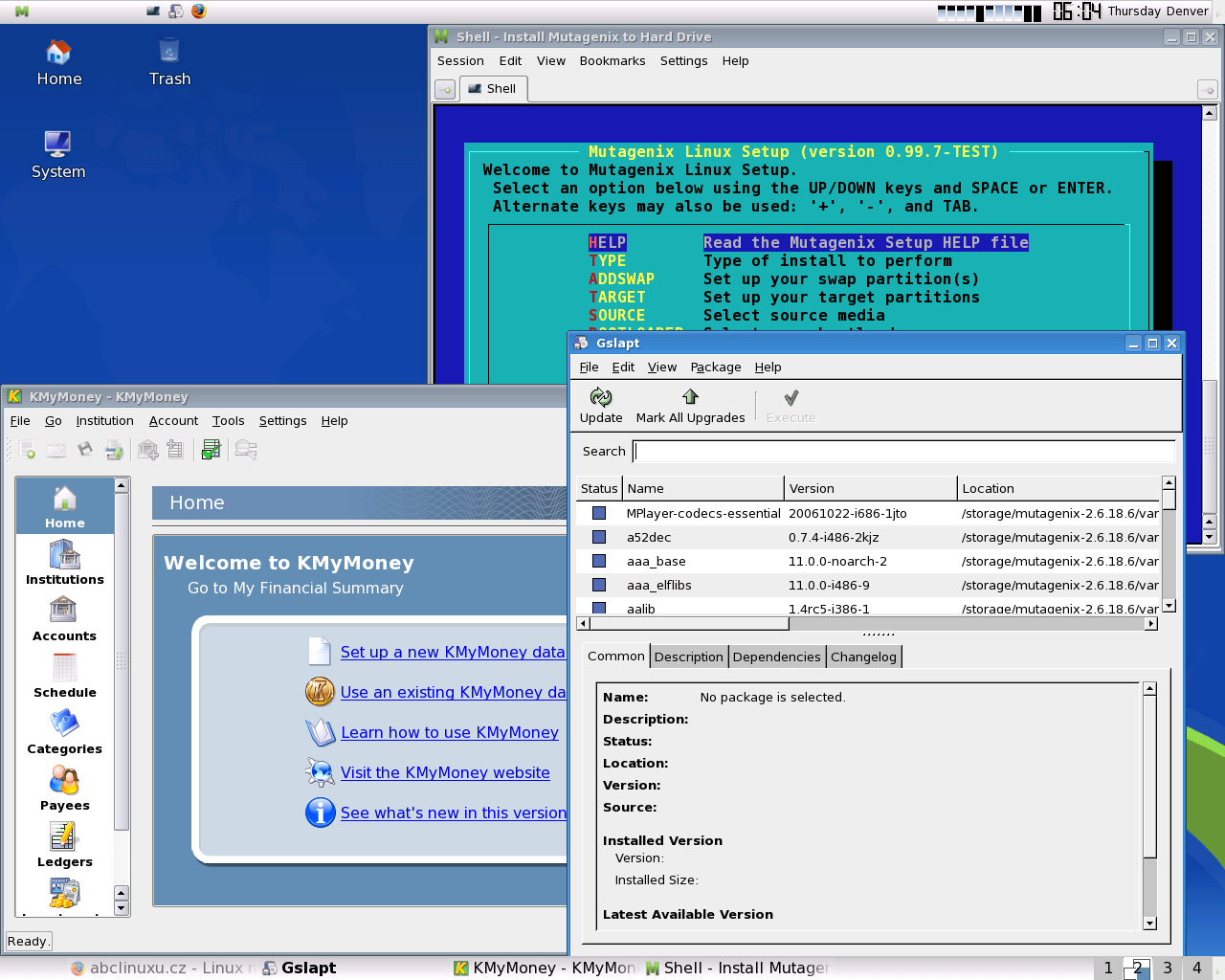Click down arrow of Gslapt details scrollbar
Screen dimensions: 1225x980
(x=1150, y=924)
